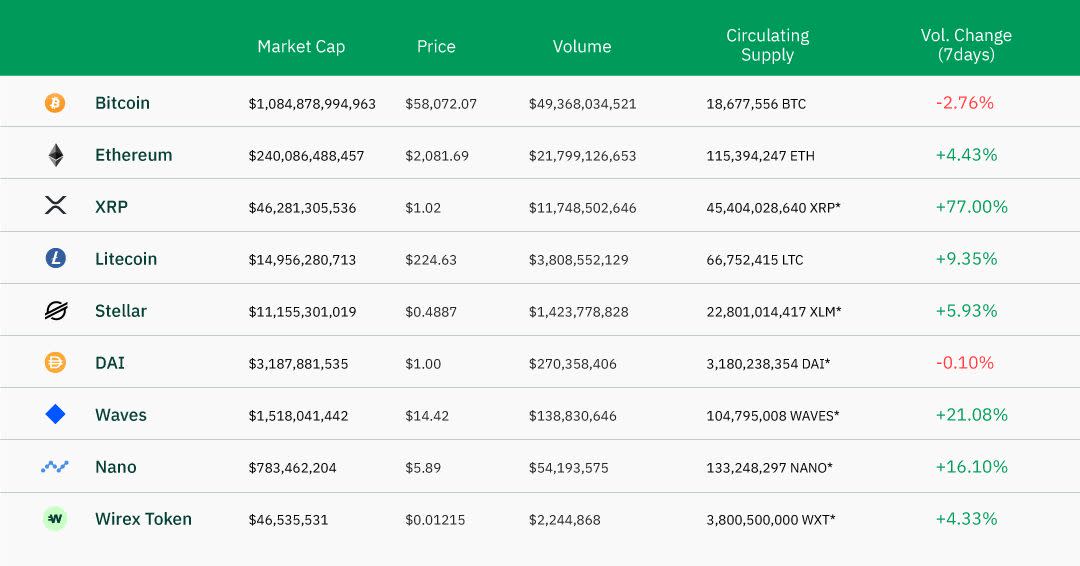The height and width of the screenshot is (566, 1080).
Task: Click the Ethereum diamond icon
Action: tap(55, 155)
